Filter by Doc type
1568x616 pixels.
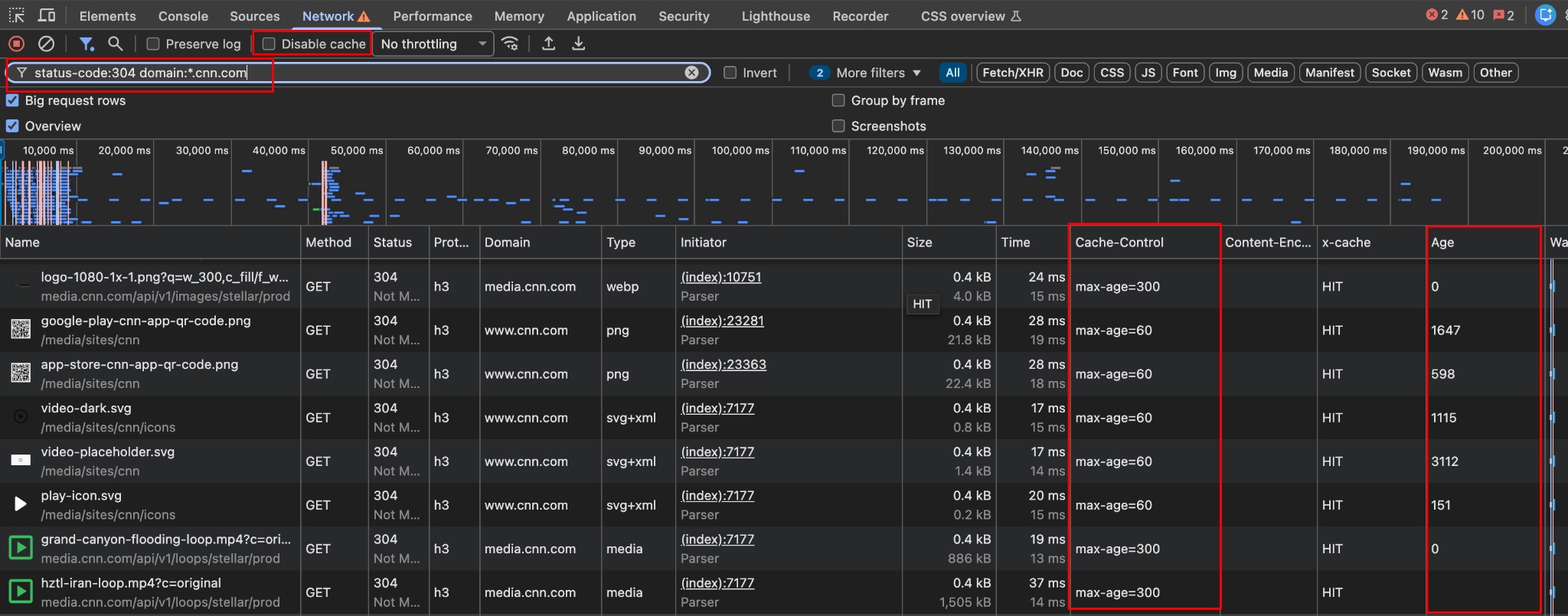point(1072,73)
